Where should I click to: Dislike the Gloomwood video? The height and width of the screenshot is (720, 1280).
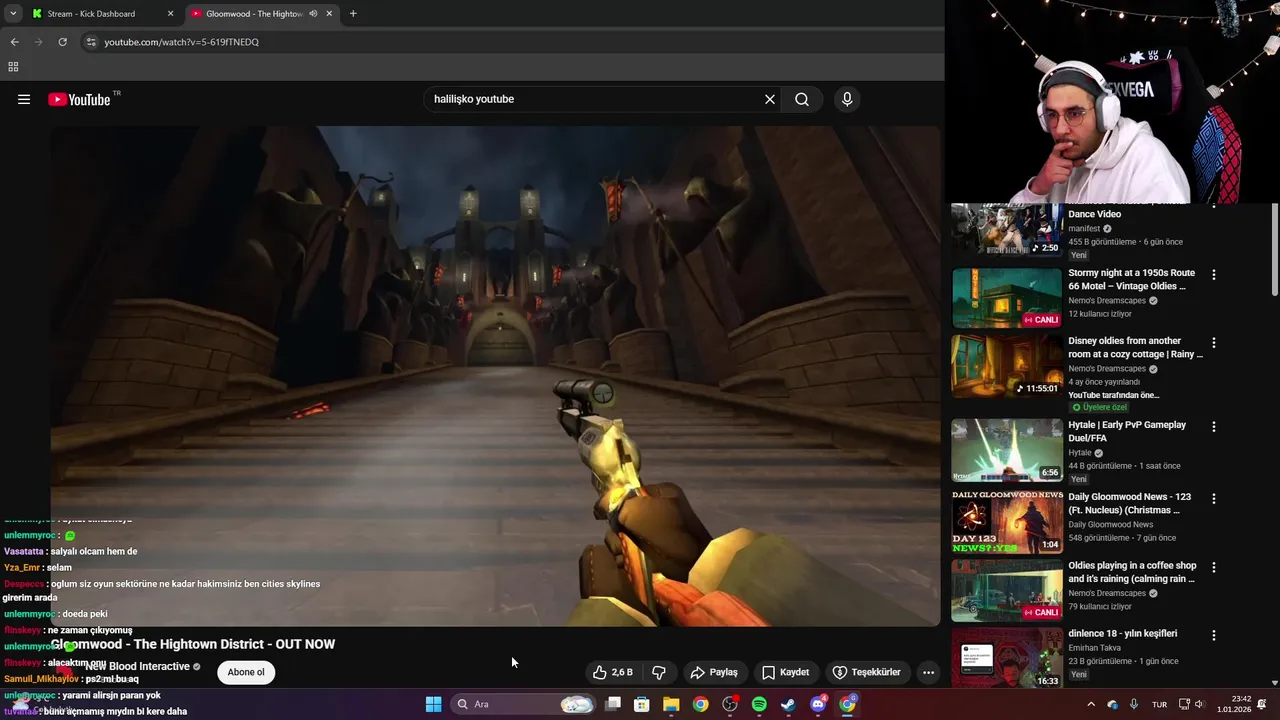tap(659, 672)
